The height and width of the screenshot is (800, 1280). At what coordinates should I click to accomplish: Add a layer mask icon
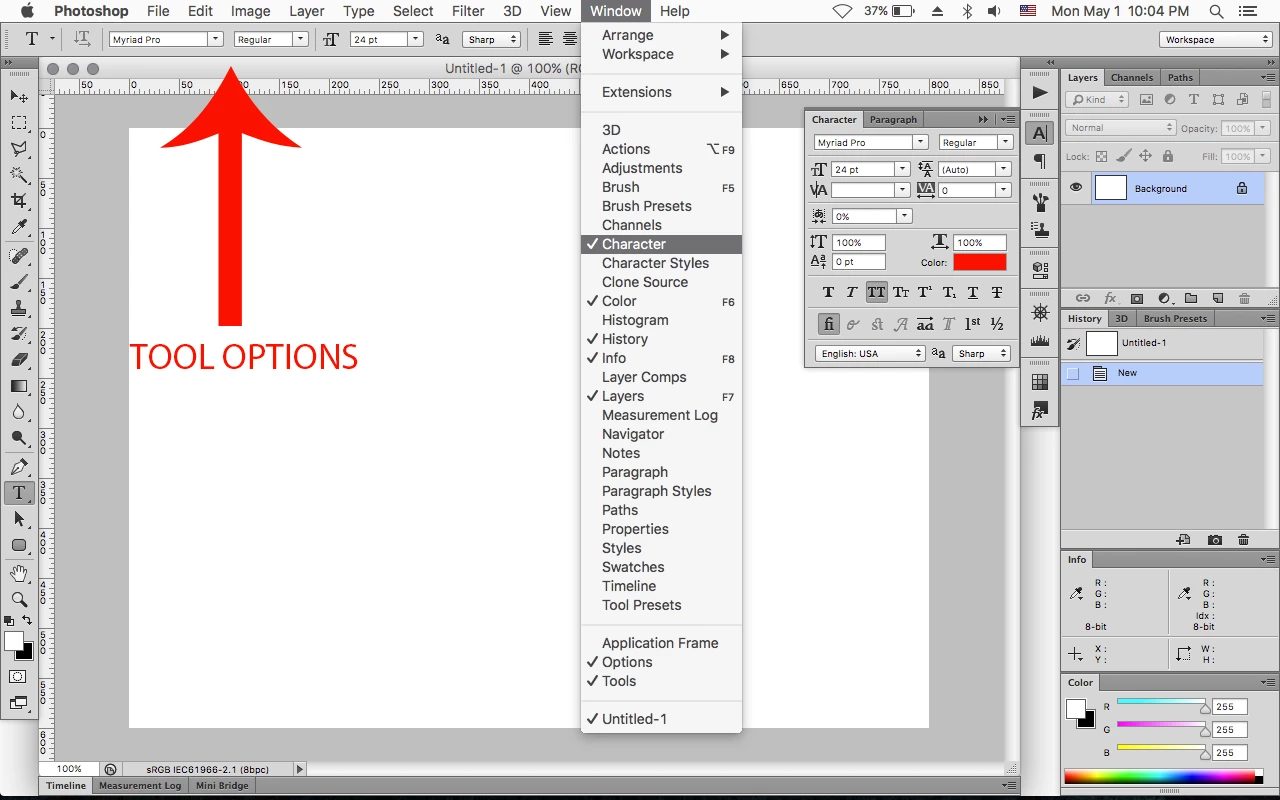(x=1137, y=298)
